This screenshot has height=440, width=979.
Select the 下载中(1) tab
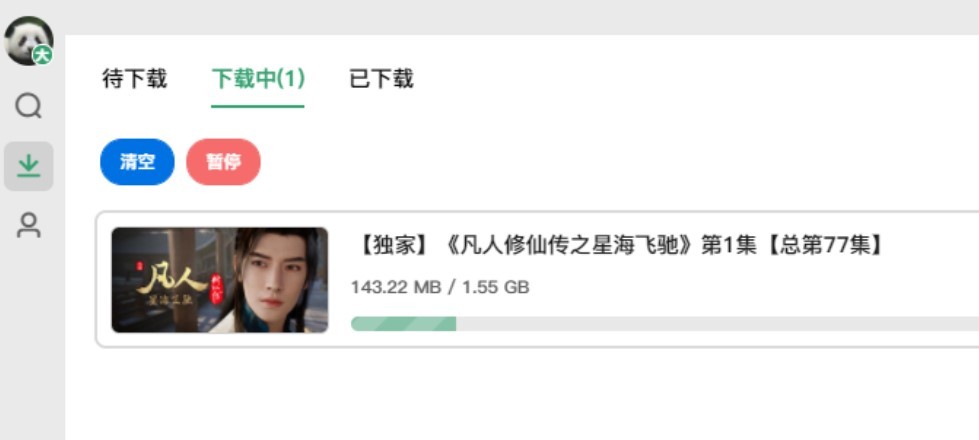coord(258,79)
